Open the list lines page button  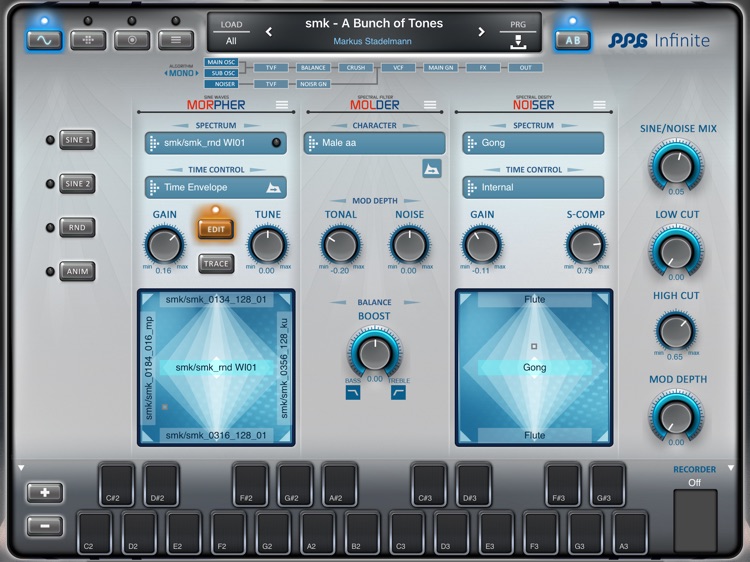click(x=176, y=40)
